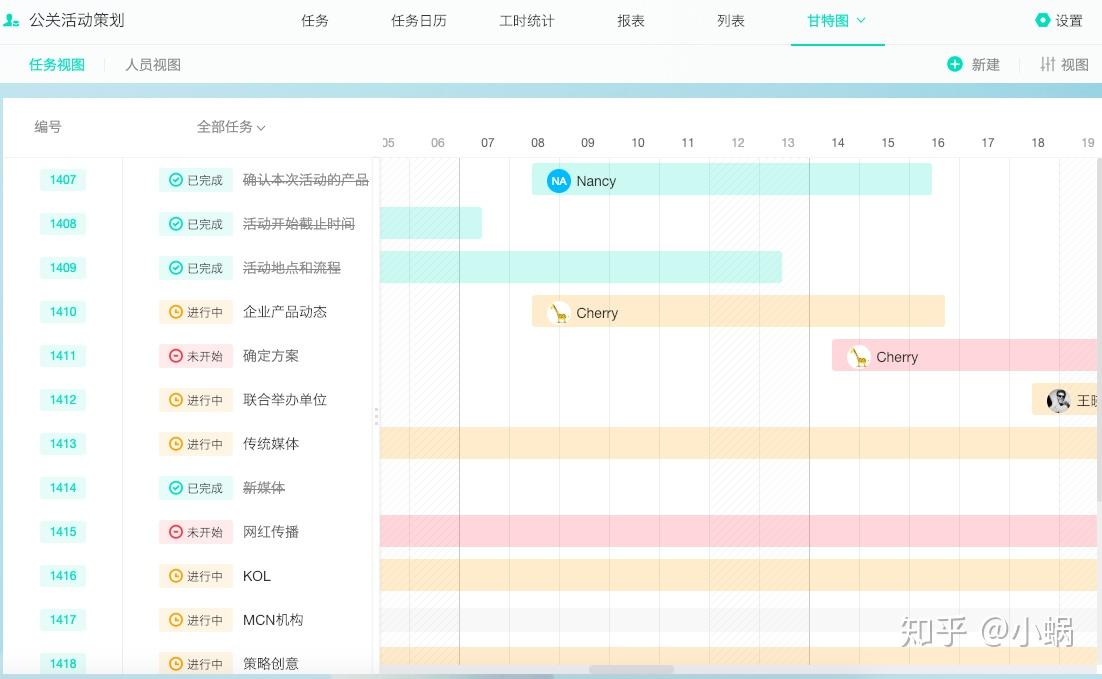Open the 任务日历 tab in top navigation
1102x679 pixels.
point(418,20)
